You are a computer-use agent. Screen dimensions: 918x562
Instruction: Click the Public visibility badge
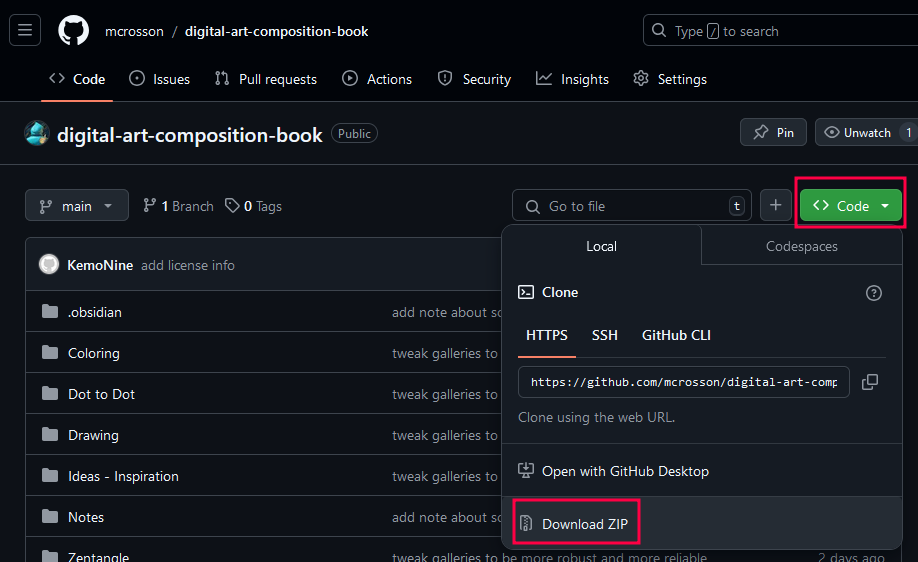pos(354,133)
